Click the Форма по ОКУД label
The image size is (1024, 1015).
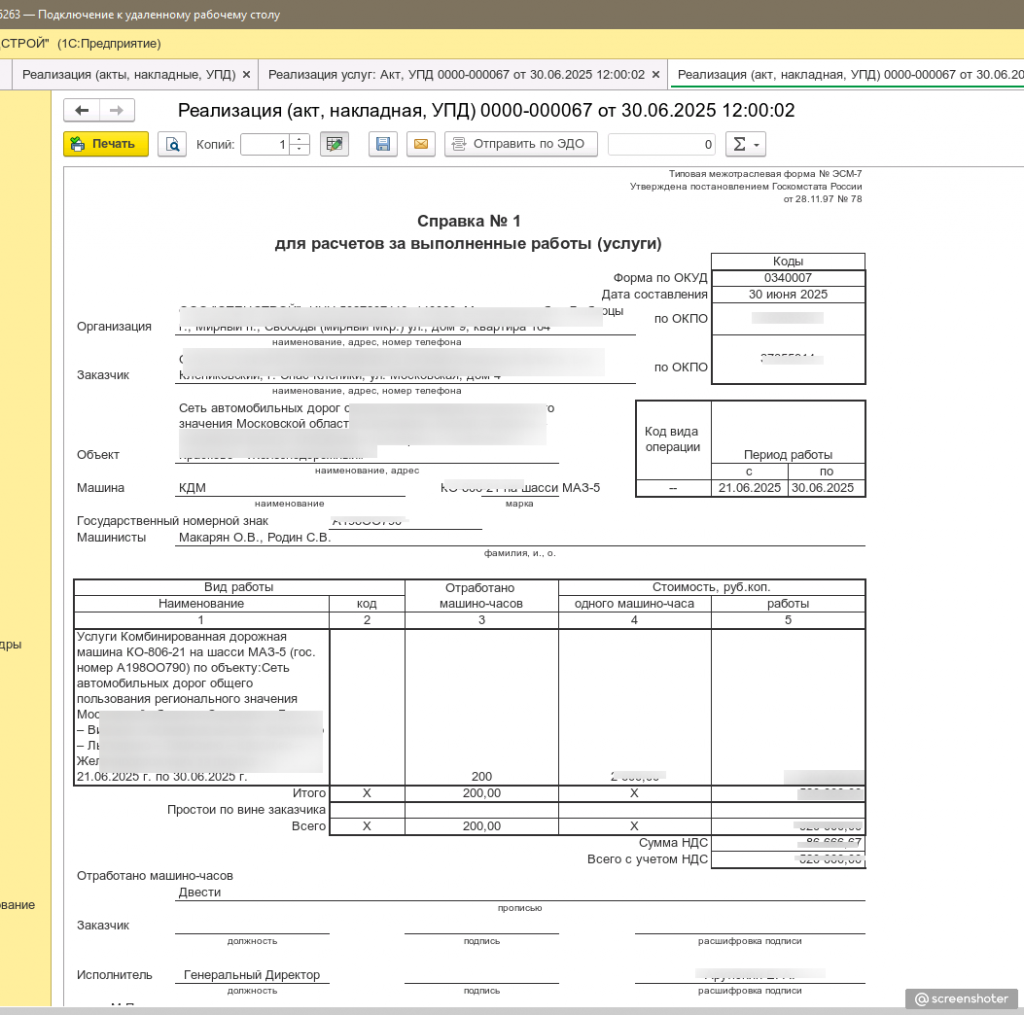(660, 278)
